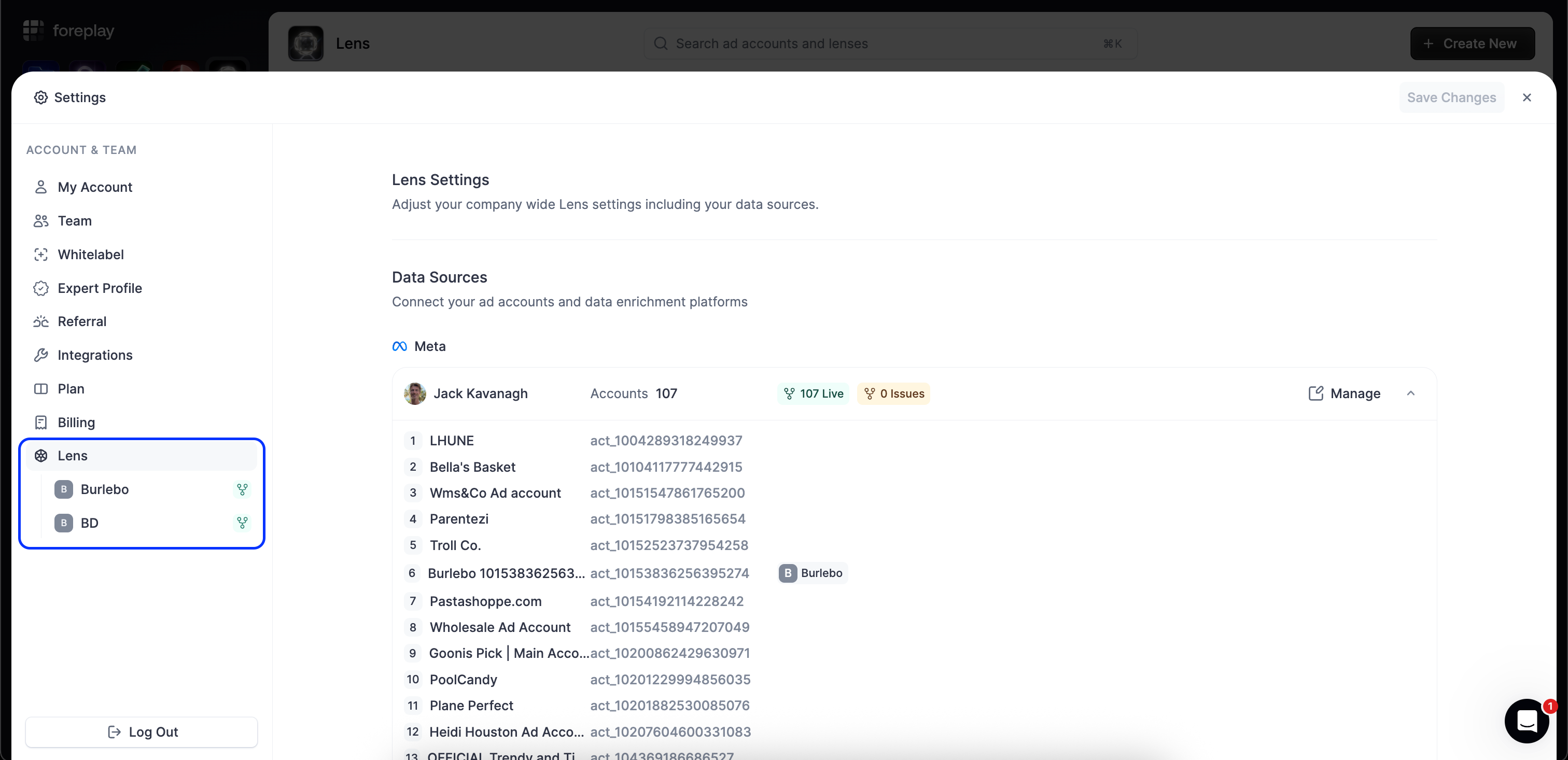Click Save Changes button
The height and width of the screenshot is (760, 1568).
[x=1451, y=97]
